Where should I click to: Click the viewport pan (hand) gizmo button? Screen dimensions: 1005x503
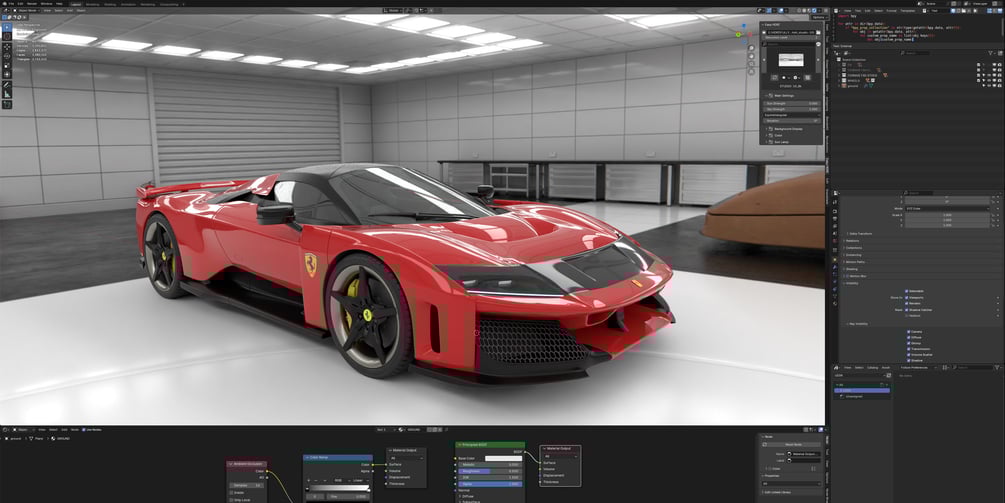click(x=752, y=56)
